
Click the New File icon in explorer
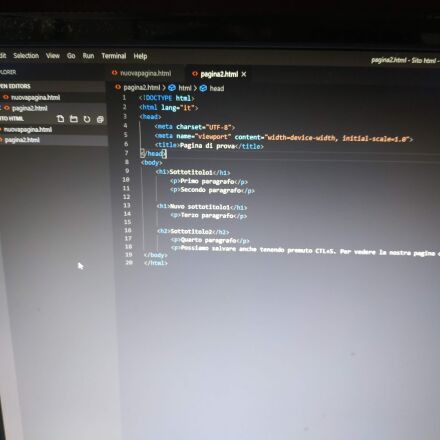coord(60,119)
